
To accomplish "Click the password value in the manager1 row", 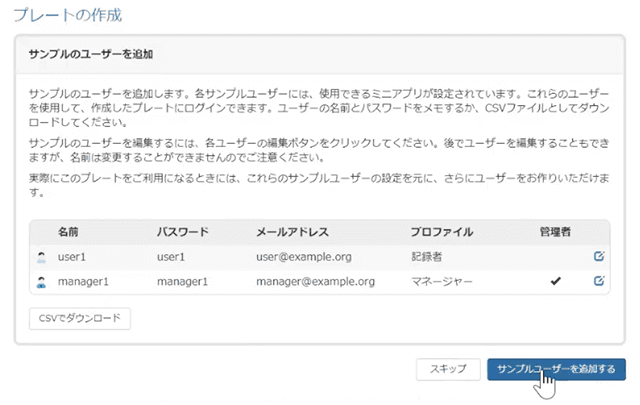I will pyautogui.click(x=182, y=281).
